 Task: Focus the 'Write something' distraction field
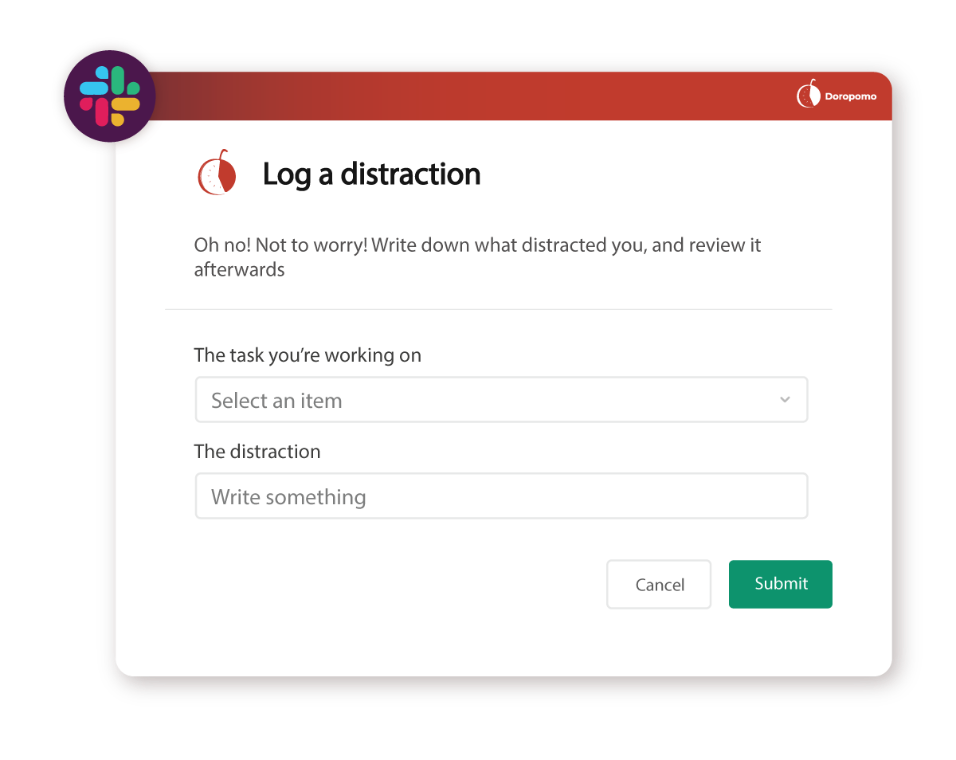pos(501,496)
